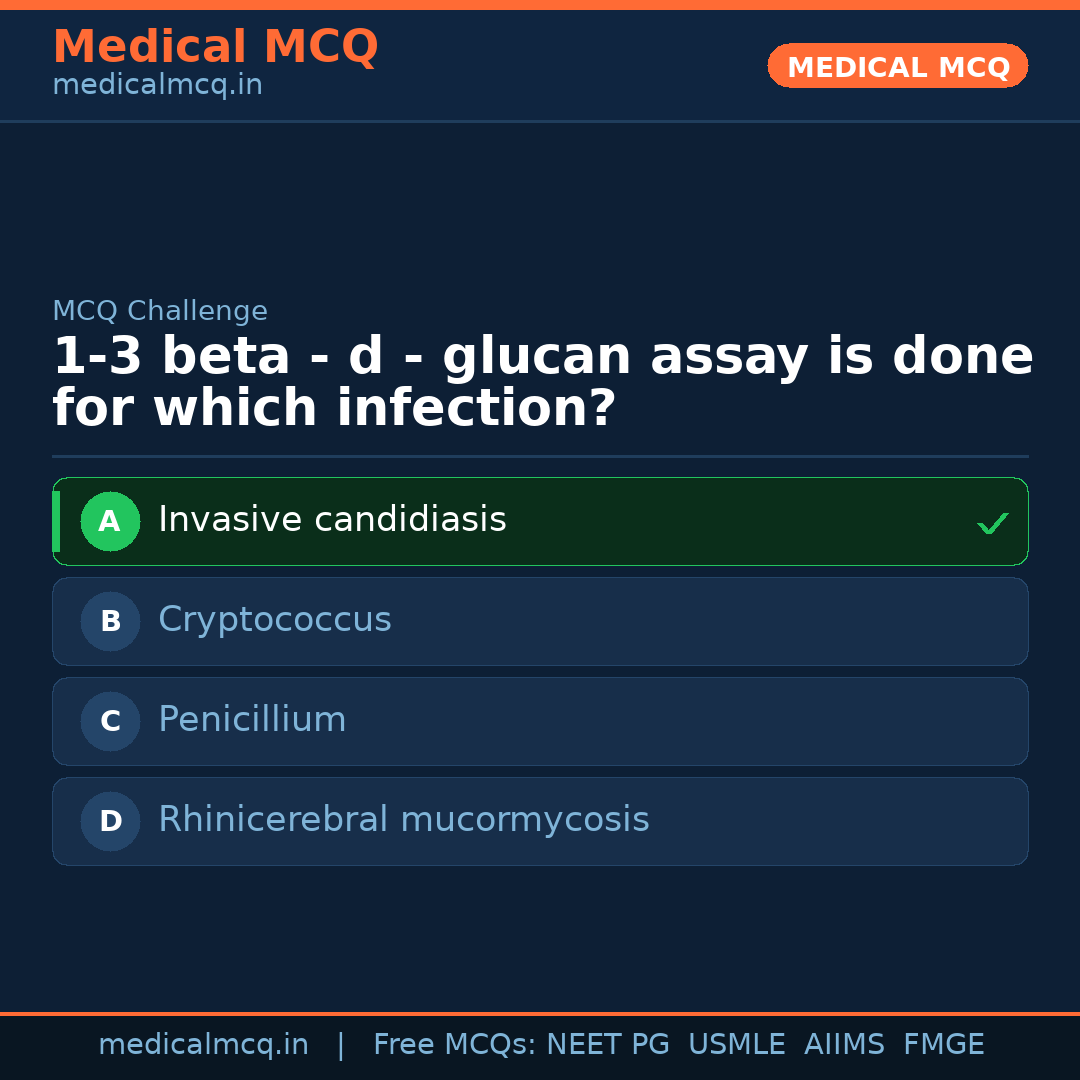The height and width of the screenshot is (1080, 1080).
Task: Click the MCQ Challenge label
Action: pyautogui.click(x=160, y=311)
